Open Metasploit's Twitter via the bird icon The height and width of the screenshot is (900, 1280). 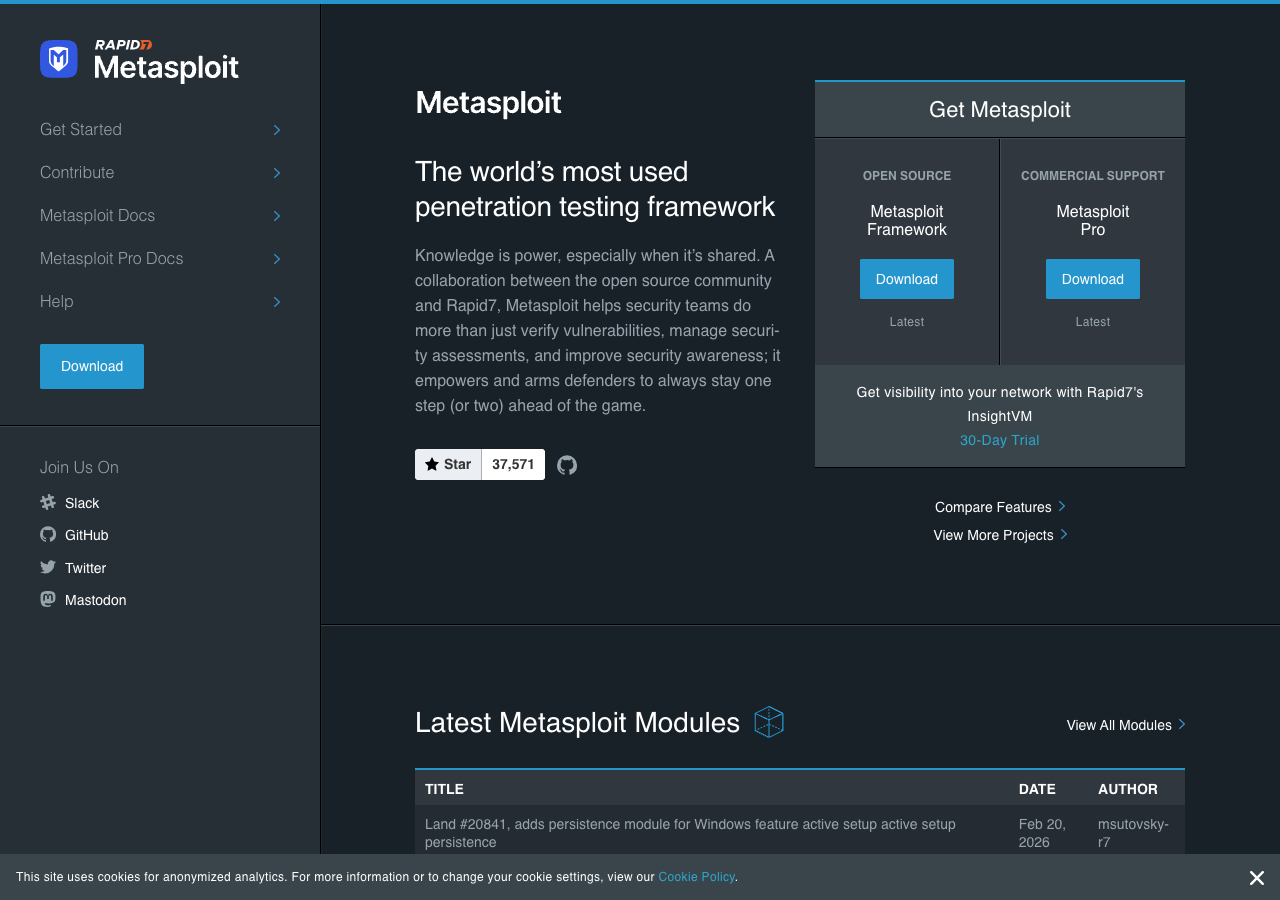coord(47,567)
